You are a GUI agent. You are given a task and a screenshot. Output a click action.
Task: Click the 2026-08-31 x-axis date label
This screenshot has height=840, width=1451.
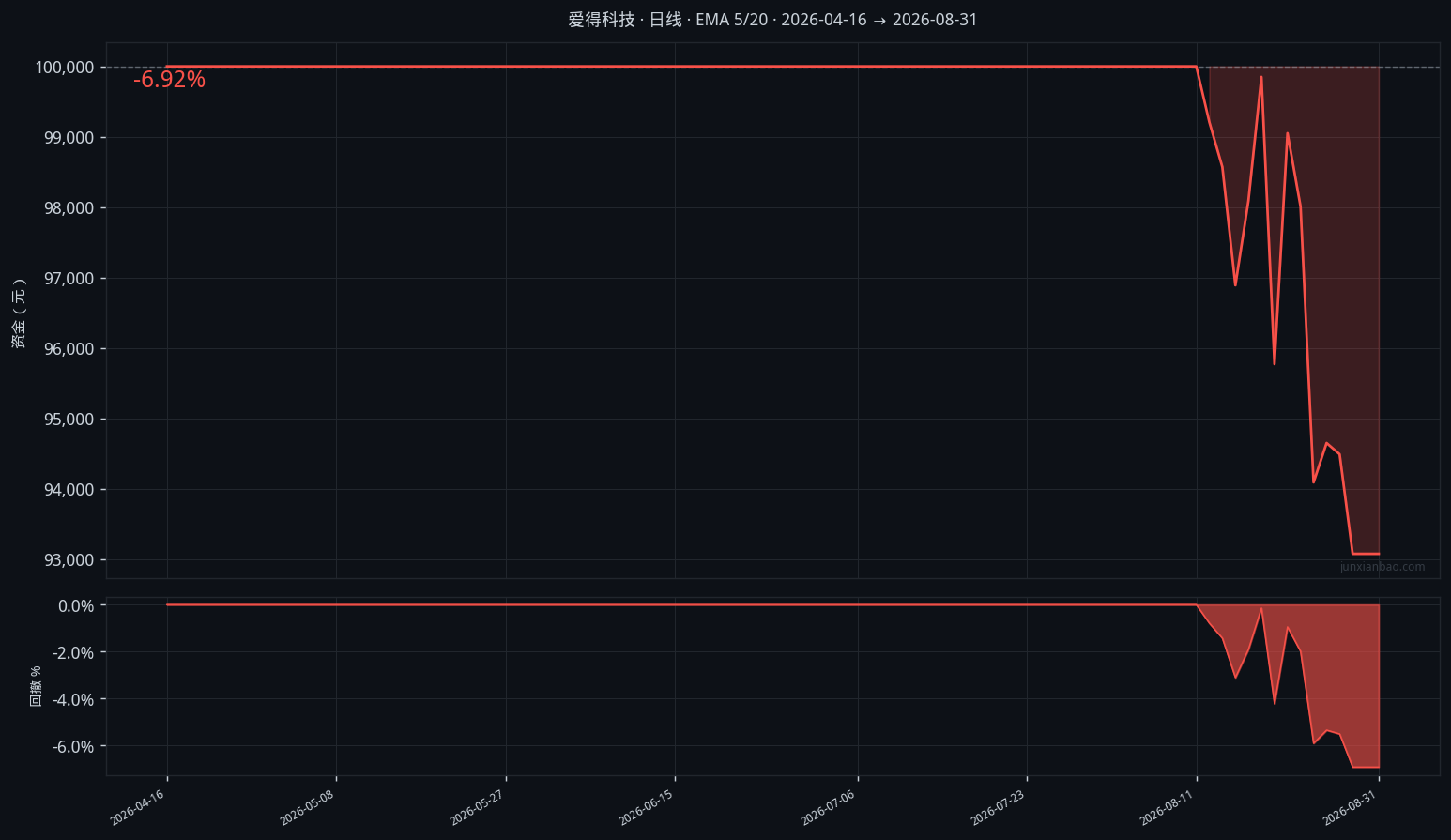[1350, 808]
